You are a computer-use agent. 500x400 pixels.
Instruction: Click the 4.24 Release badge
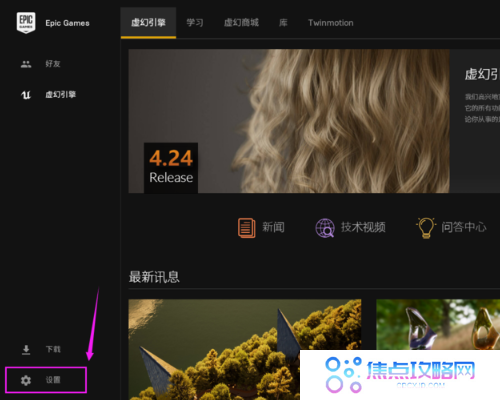(x=171, y=168)
